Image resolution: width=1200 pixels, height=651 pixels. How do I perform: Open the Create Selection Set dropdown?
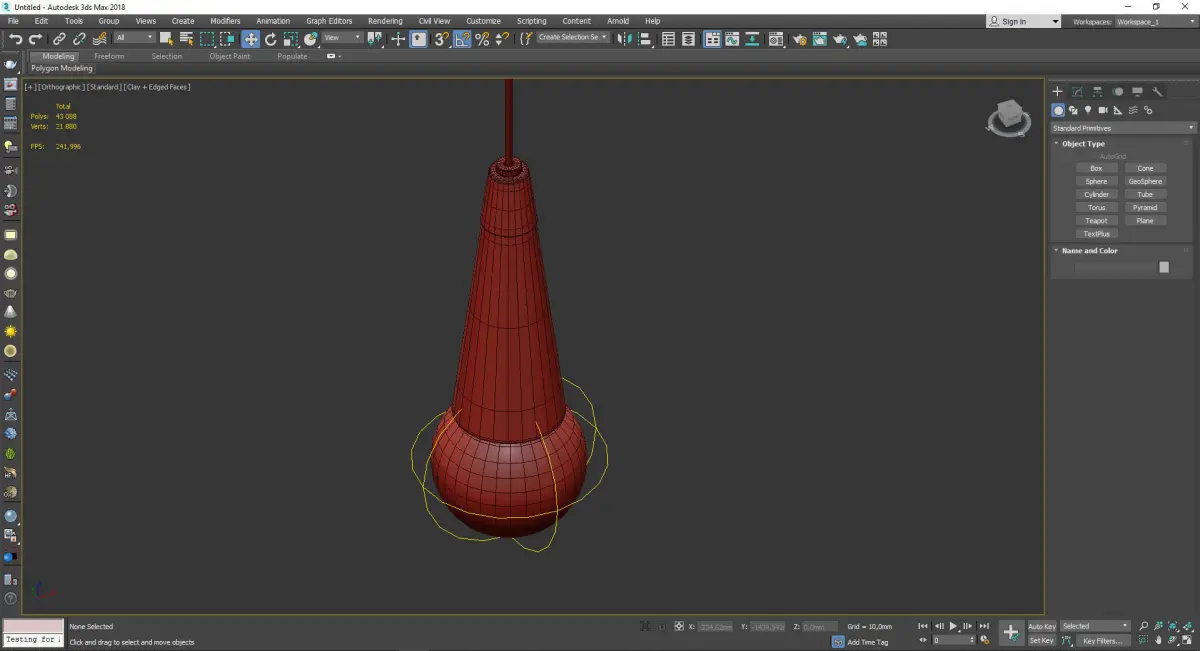coord(572,38)
